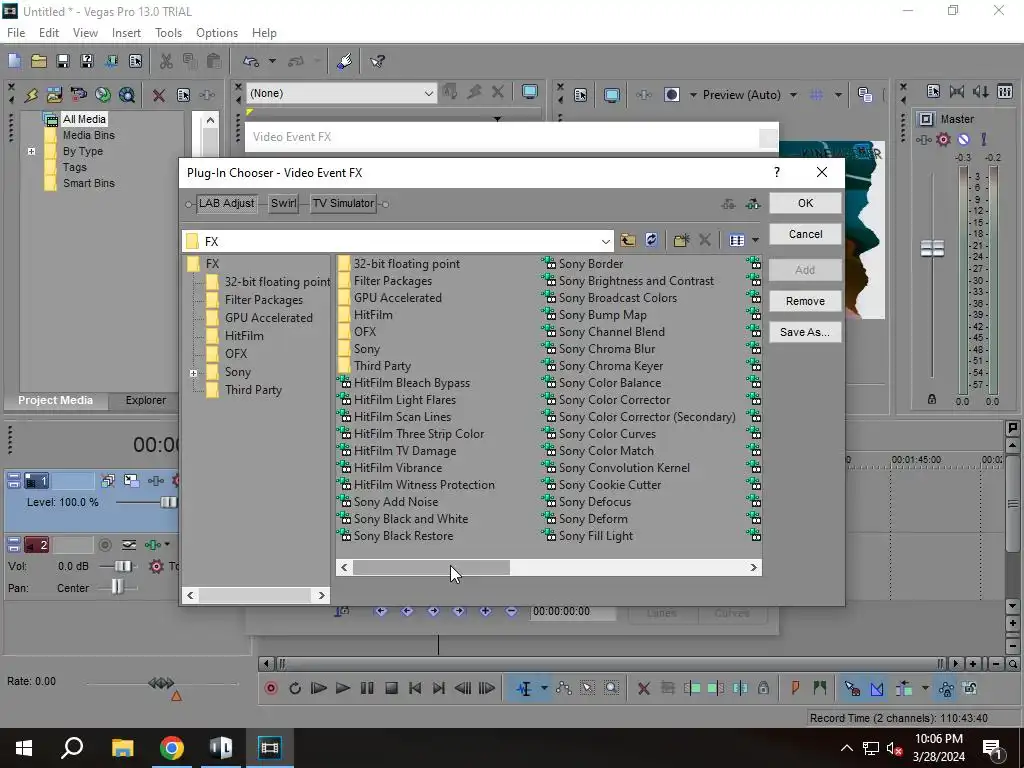The width and height of the screenshot is (1024, 768).
Task: Switch to the Explorer tab
Action: [146, 400]
